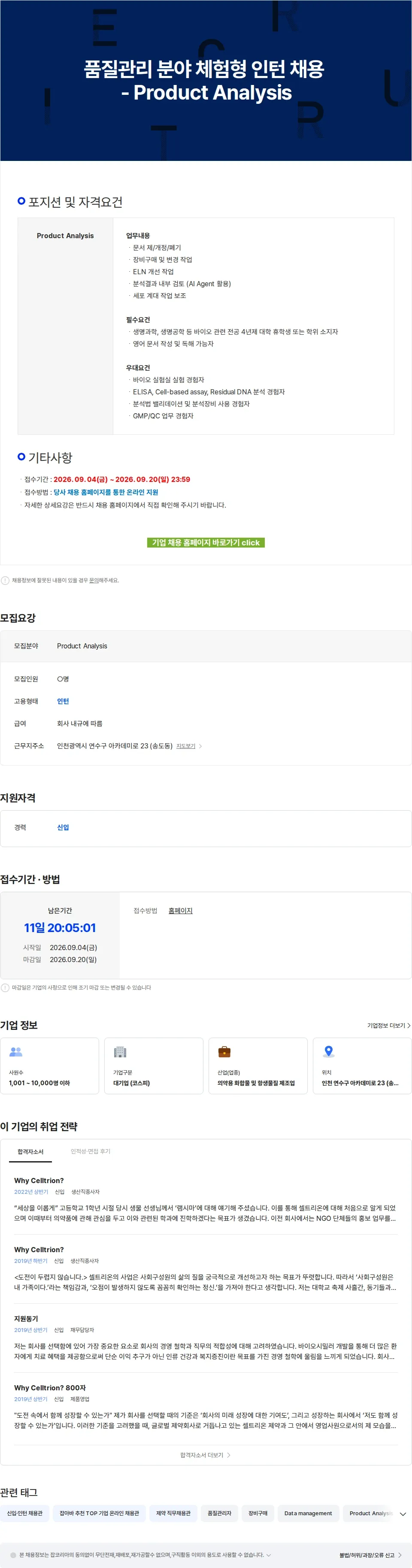
Task: Switch to the 인적성·면접 후기 tab
Action: point(90,1151)
